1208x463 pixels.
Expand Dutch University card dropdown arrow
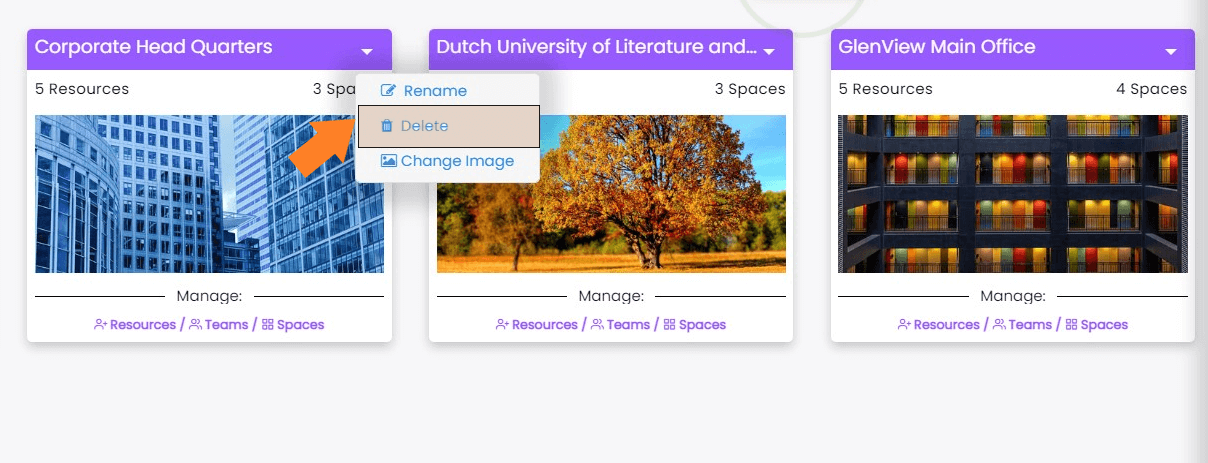(769, 51)
